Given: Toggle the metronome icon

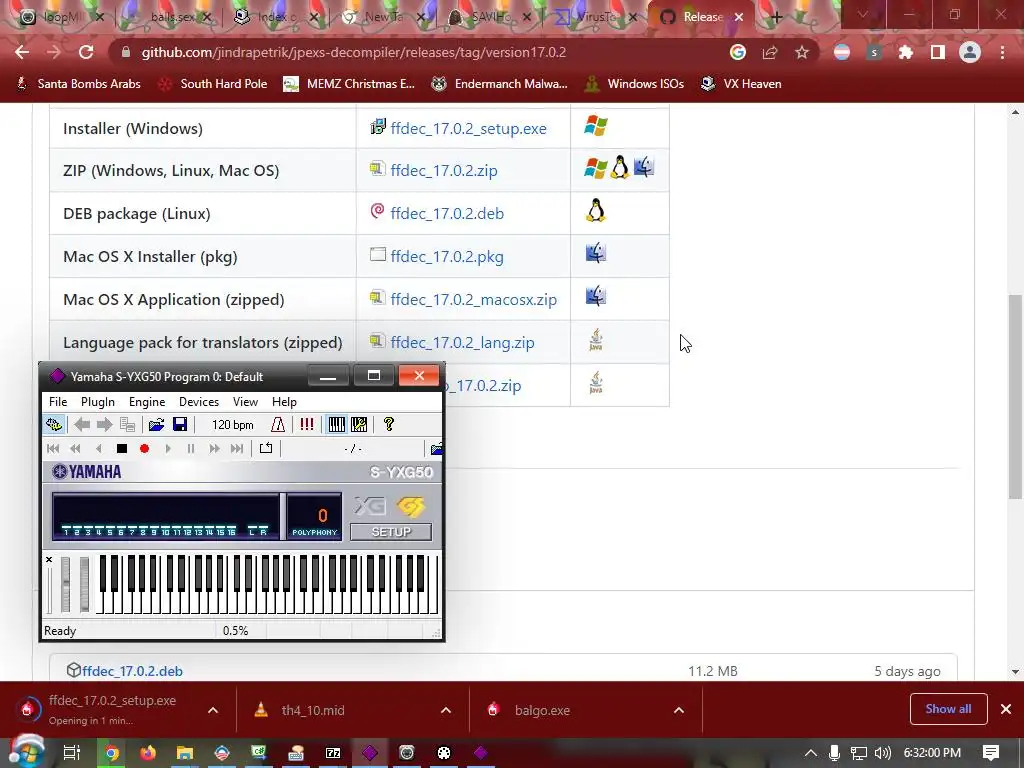Looking at the screenshot, I should 278,425.
